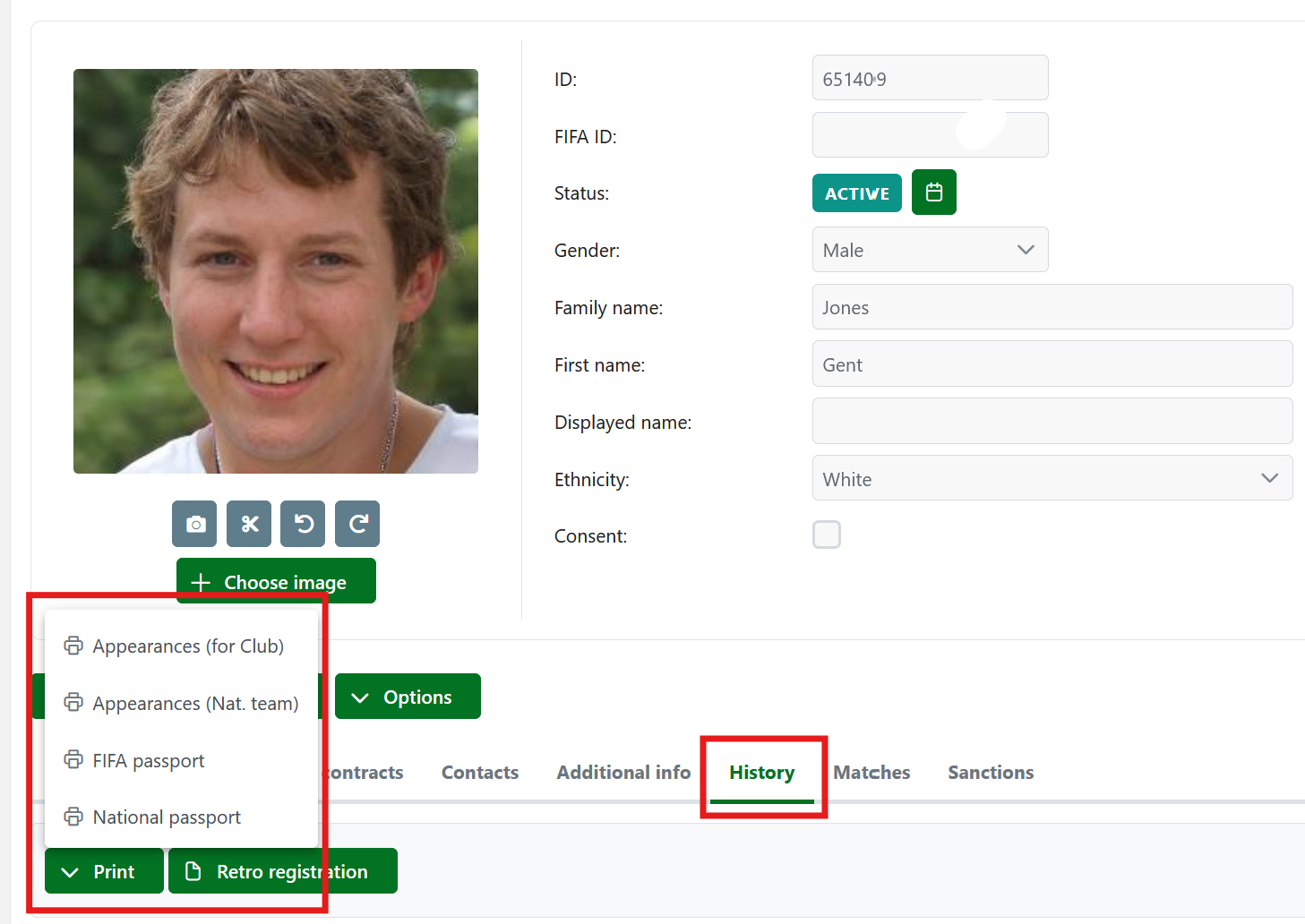Print the FIFA passport
This screenshot has height=924, width=1305.
(181, 761)
